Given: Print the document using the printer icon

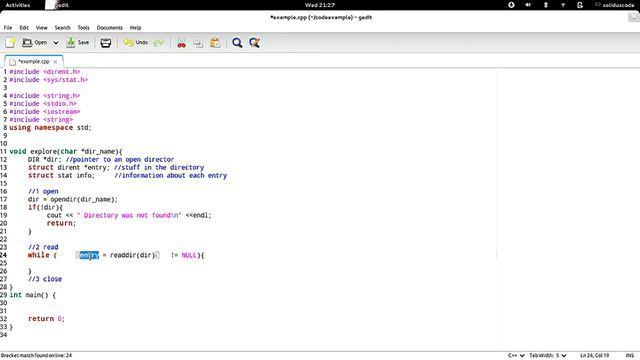Looking at the screenshot, I should point(106,42).
